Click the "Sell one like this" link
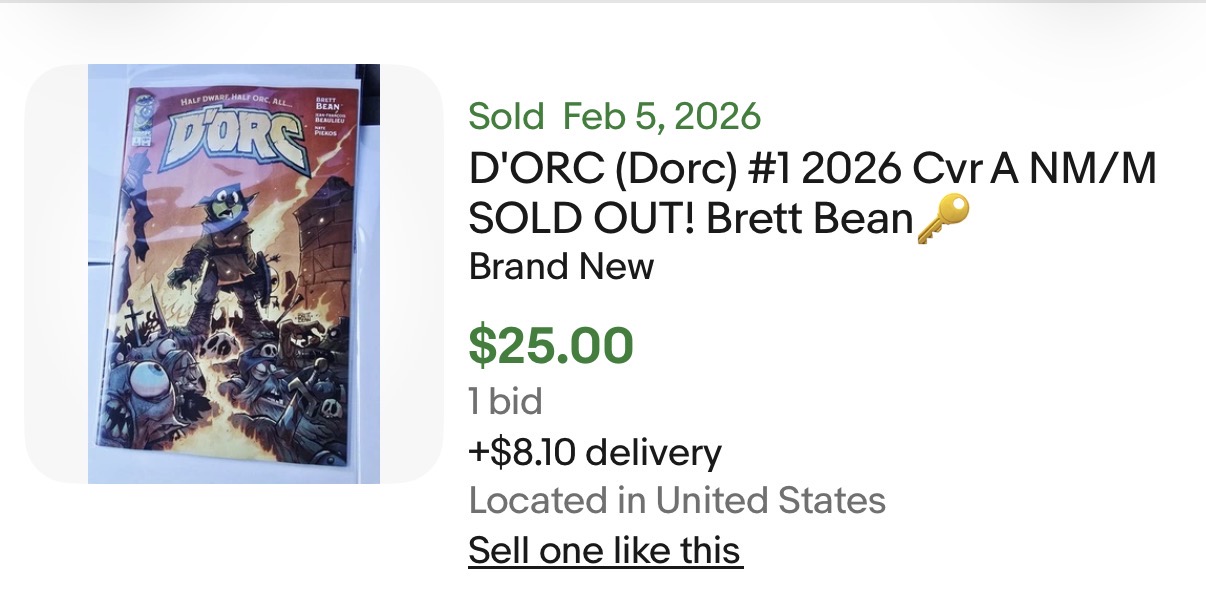Screen dimensions: 1206x601 click(x=605, y=550)
